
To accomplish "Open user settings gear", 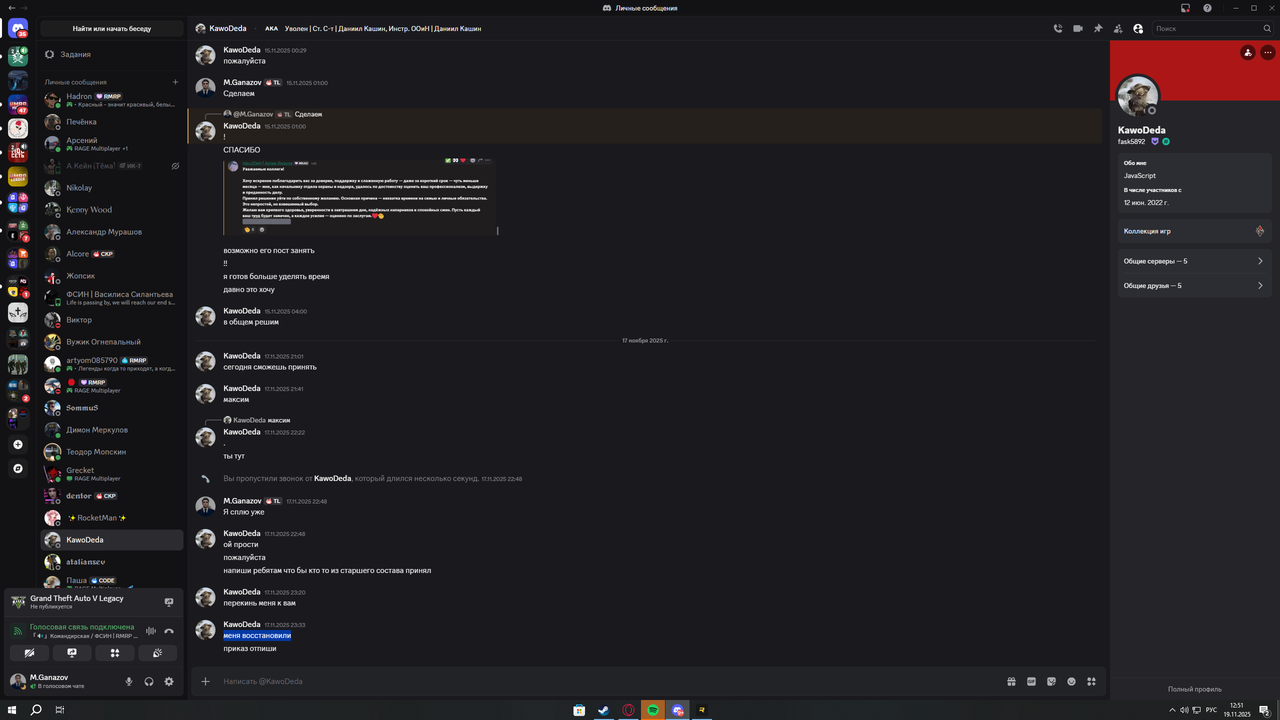I will click(169, 682).
